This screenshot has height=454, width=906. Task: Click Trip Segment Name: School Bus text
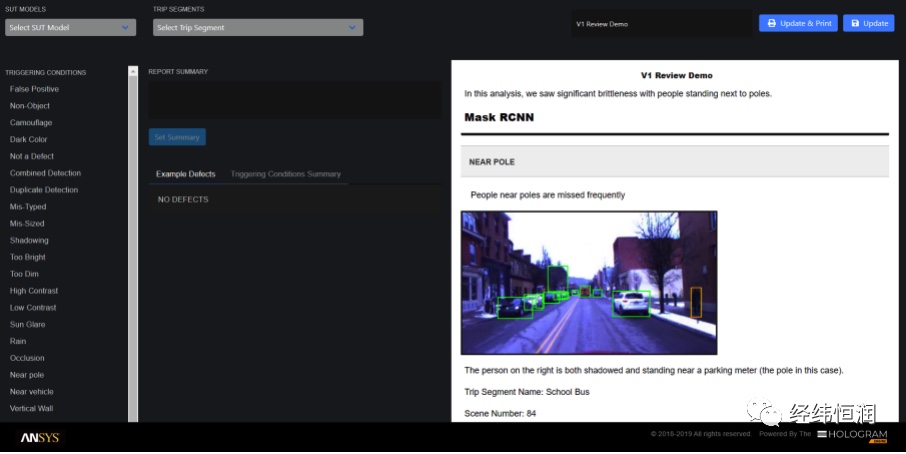[527, 392]
